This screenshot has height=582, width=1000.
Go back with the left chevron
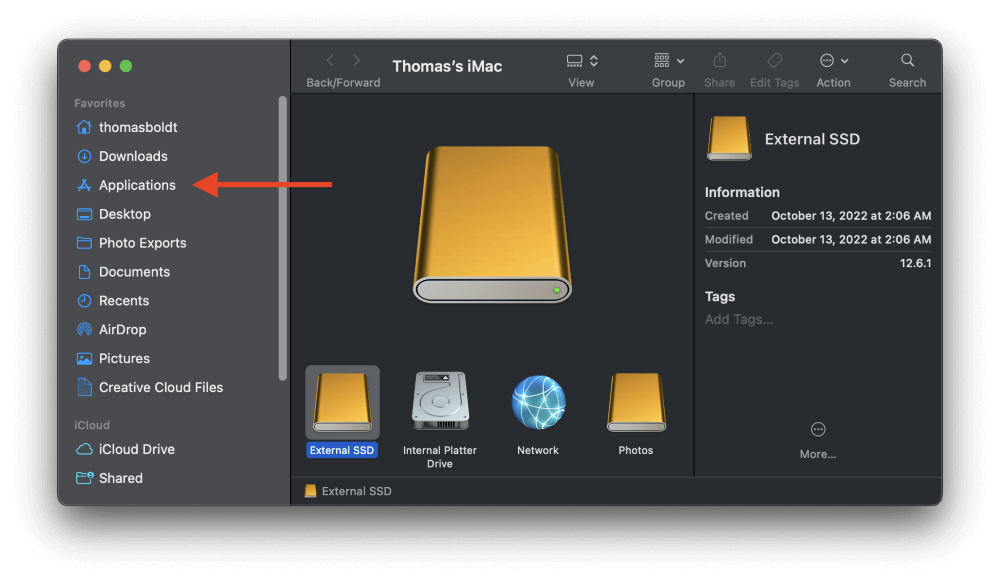click(x=330, y=61)
